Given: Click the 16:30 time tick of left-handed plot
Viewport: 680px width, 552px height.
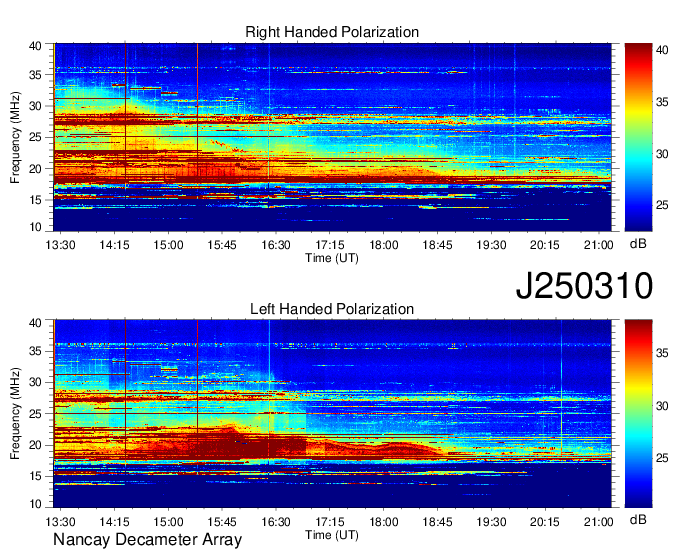Looking at the screenshot, I should [276, 522].
